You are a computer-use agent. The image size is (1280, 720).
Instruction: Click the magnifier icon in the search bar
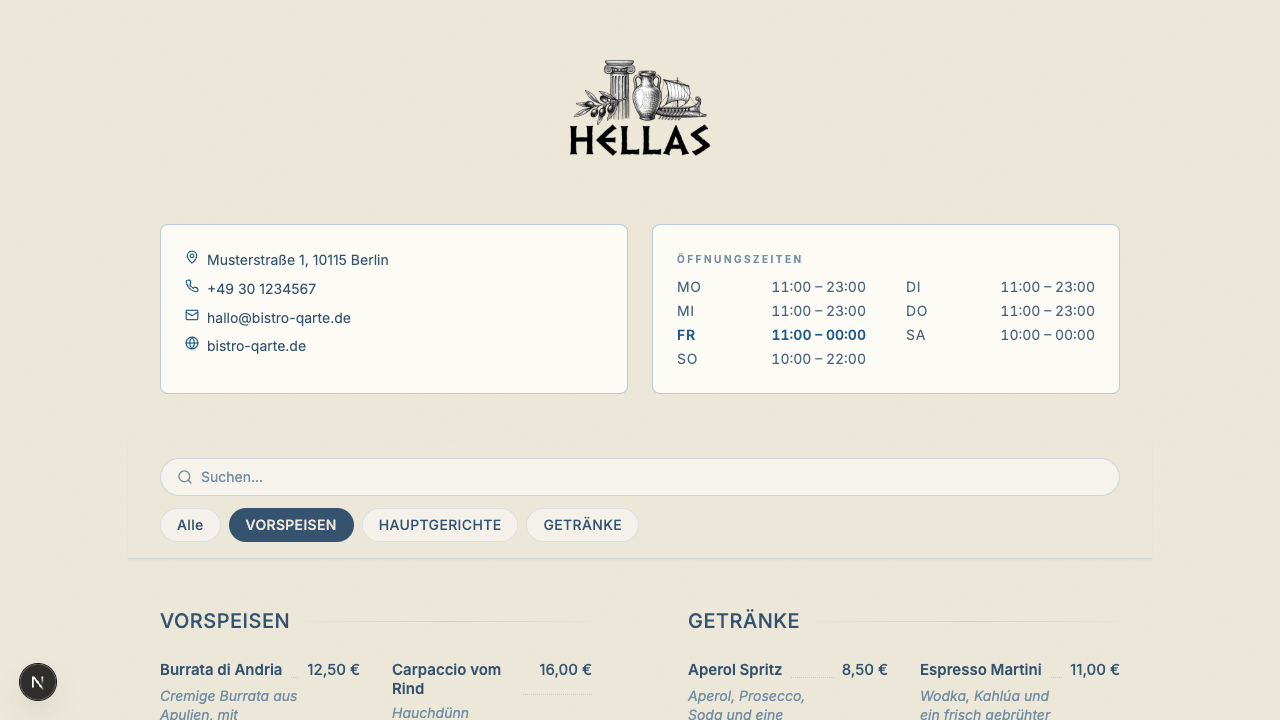(x=185, y=477)
